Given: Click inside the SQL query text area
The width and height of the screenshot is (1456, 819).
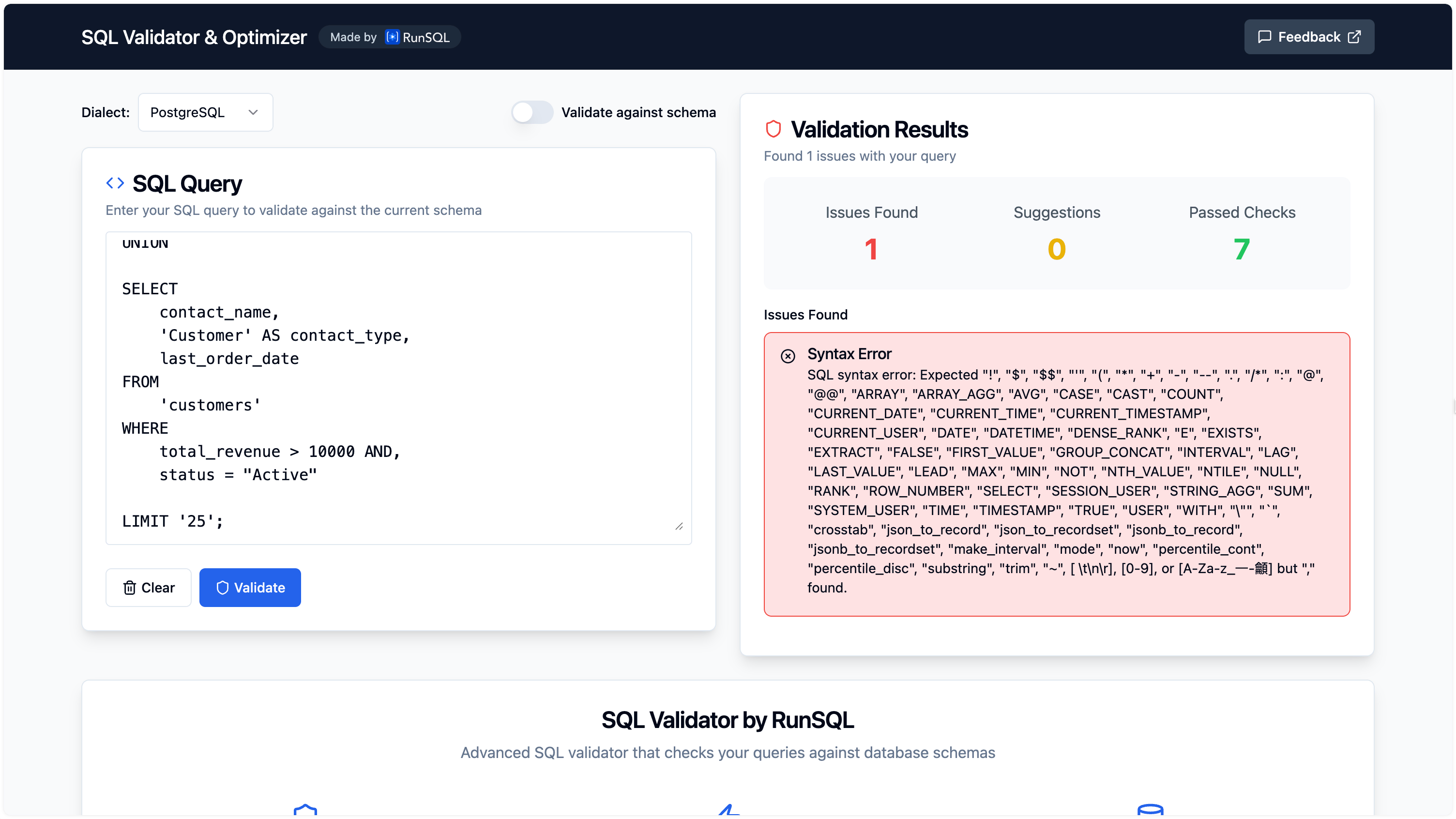Looking at the screenshot, I should pyautogui.click(x=398, y=388).
